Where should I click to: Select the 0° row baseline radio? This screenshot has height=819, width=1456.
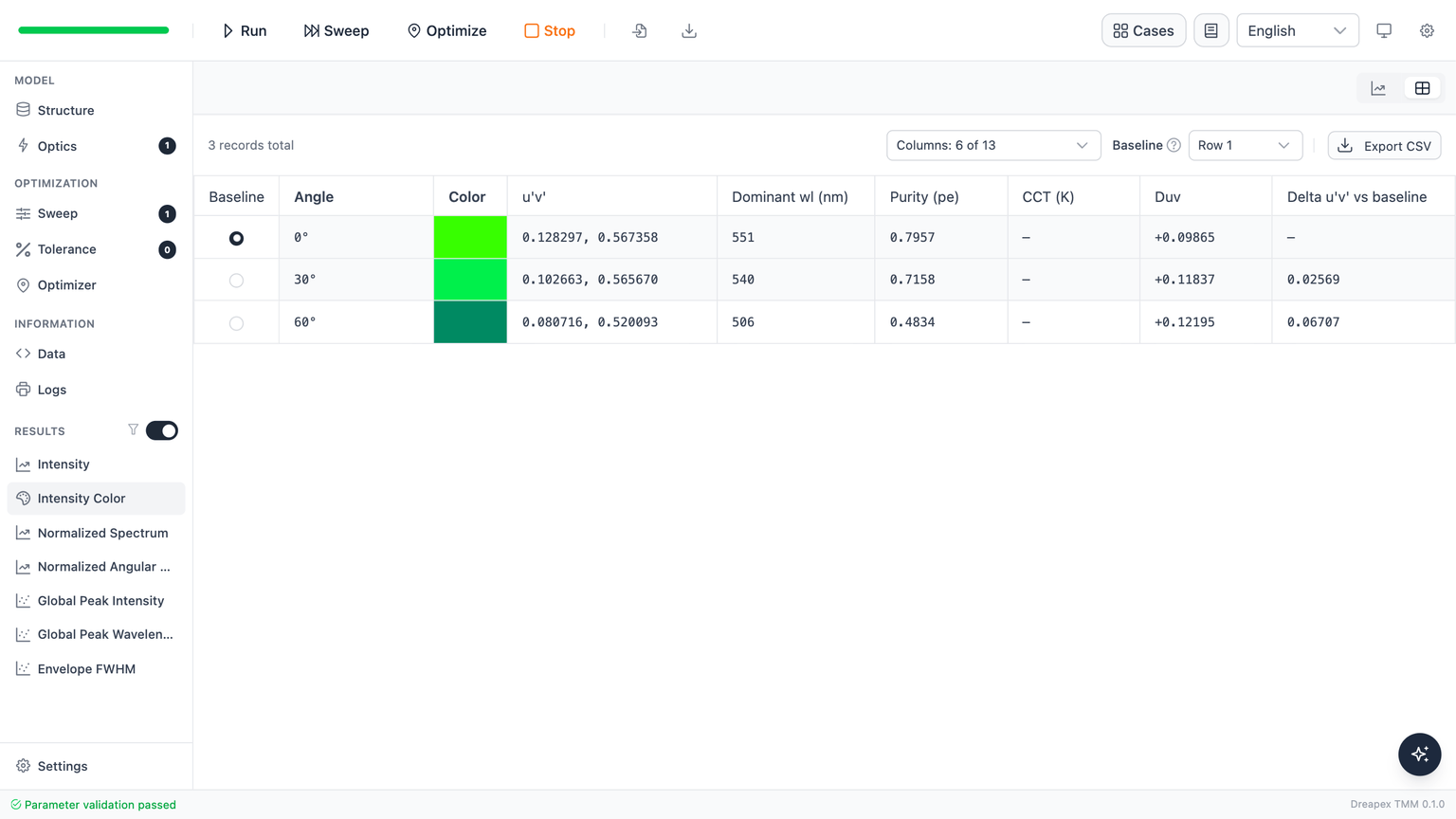pos(236,238)
